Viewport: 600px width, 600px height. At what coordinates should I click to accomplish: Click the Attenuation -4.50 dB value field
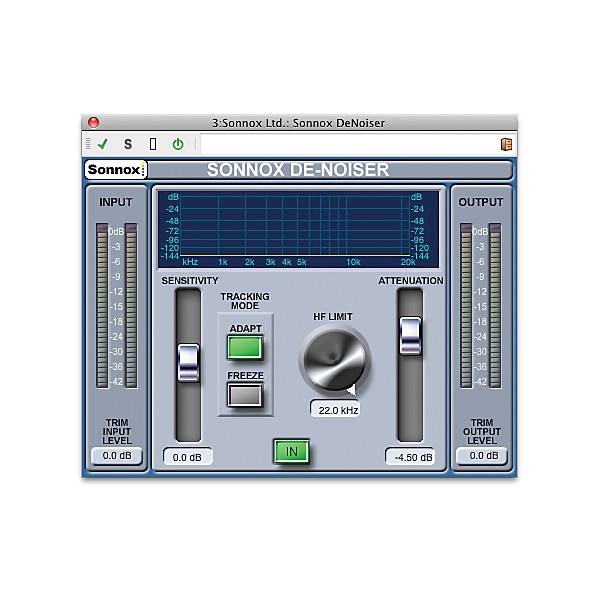(x=410, y=457)
